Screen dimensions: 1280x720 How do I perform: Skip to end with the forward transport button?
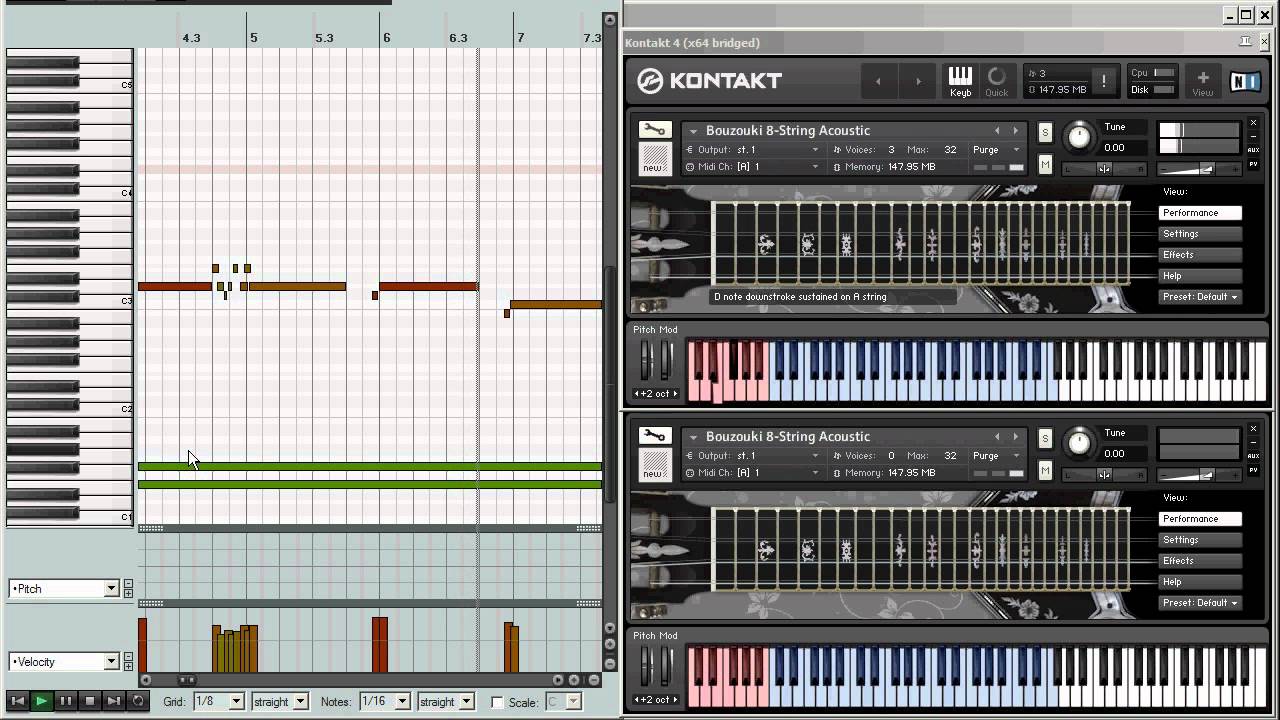(113, 701)
